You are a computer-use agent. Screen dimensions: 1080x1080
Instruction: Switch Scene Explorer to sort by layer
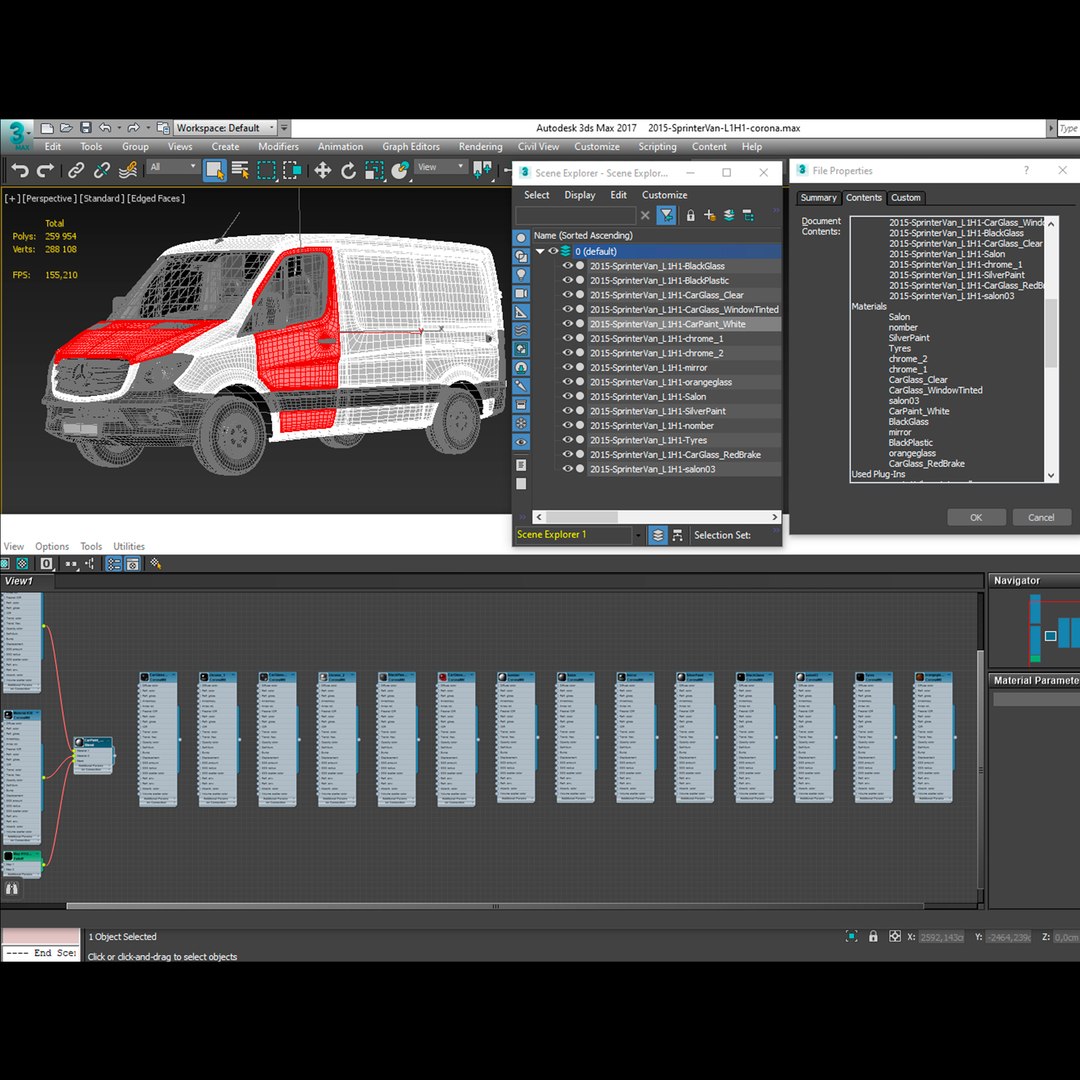pos(658,535)
